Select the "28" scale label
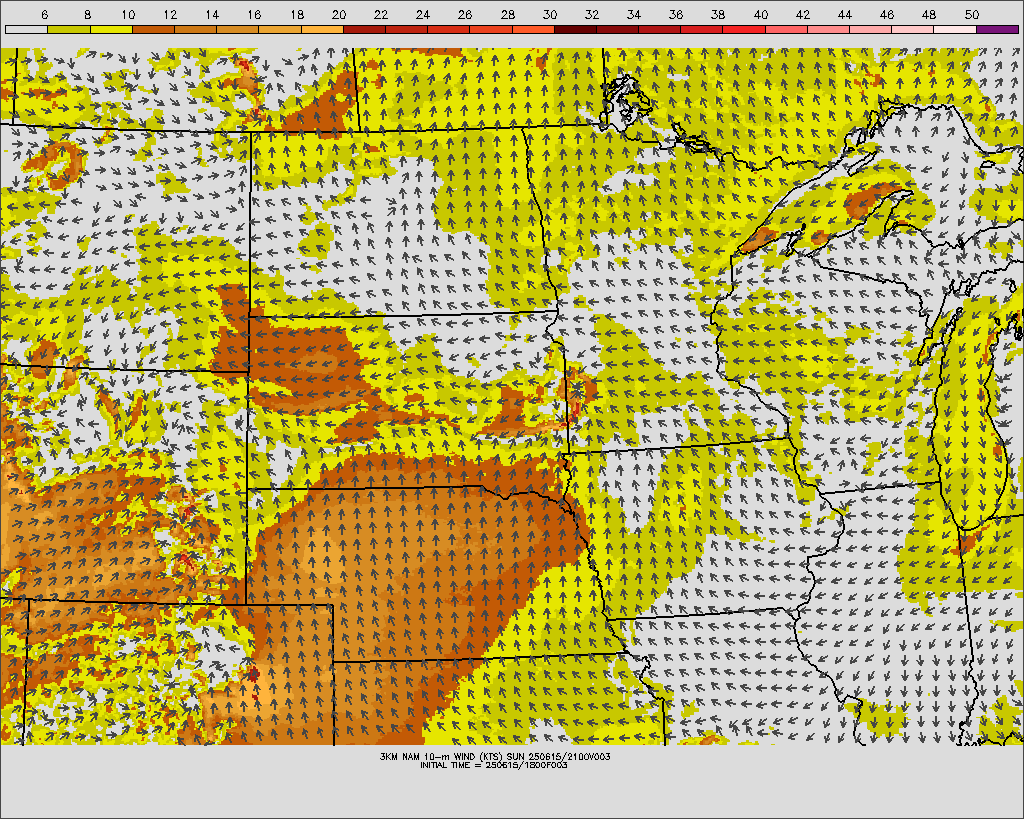1024x819 pixels. pyautogui.click(x=507, y=14)
